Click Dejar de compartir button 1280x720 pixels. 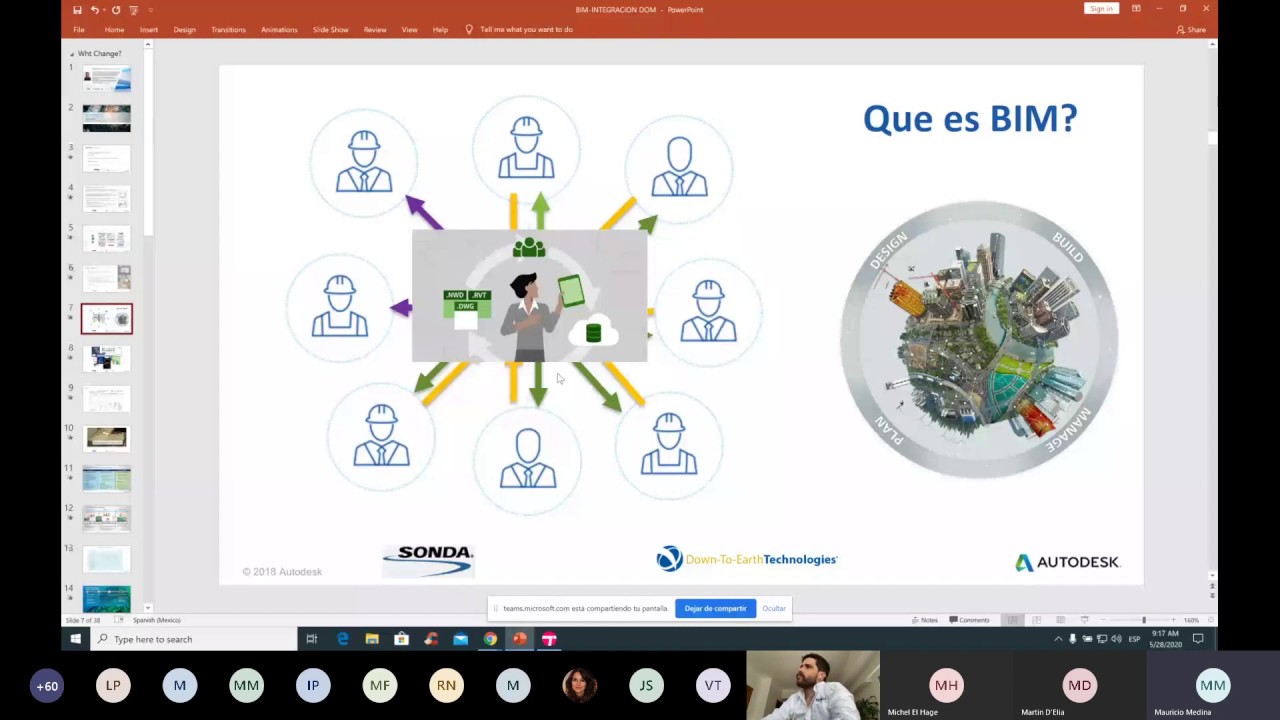(715, 608)
